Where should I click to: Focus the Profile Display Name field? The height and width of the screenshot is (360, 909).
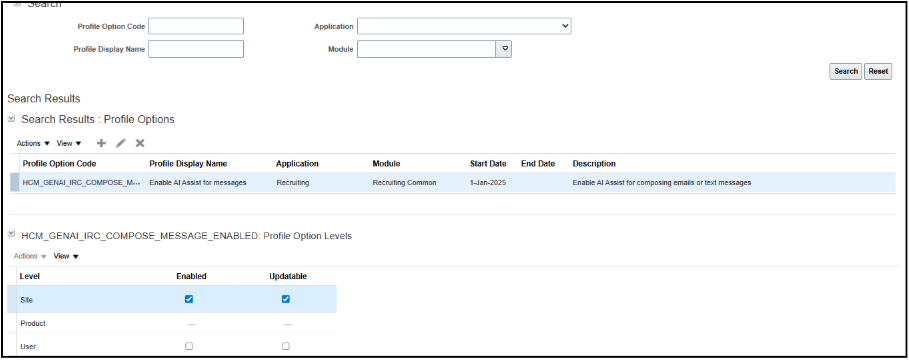196,49
